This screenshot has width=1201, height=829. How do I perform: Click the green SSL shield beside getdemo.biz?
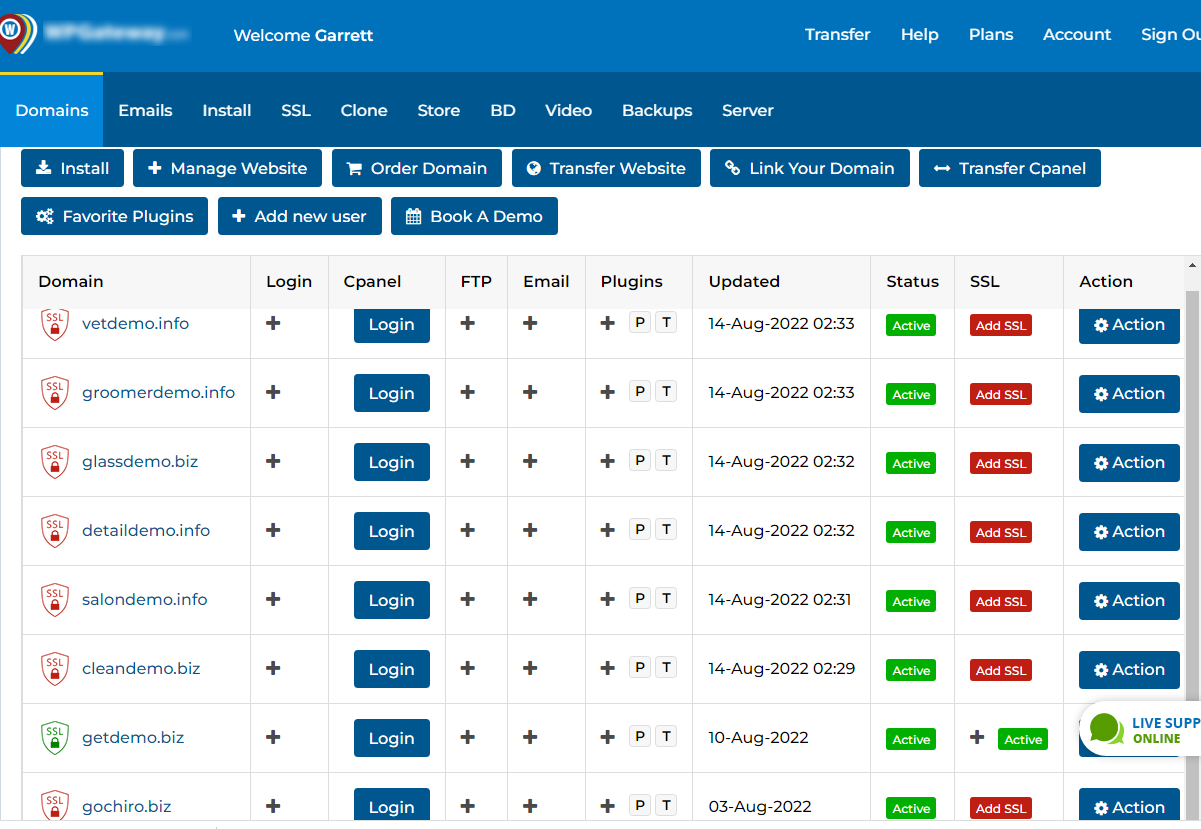pos(55,738)
